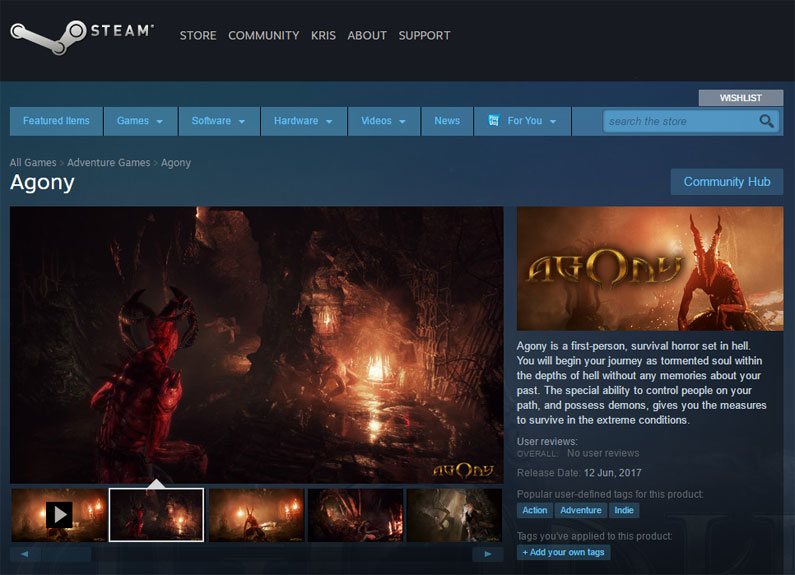795x575 pixels.
Task: Click the Indie tag
Action: [x=624, y=510]
